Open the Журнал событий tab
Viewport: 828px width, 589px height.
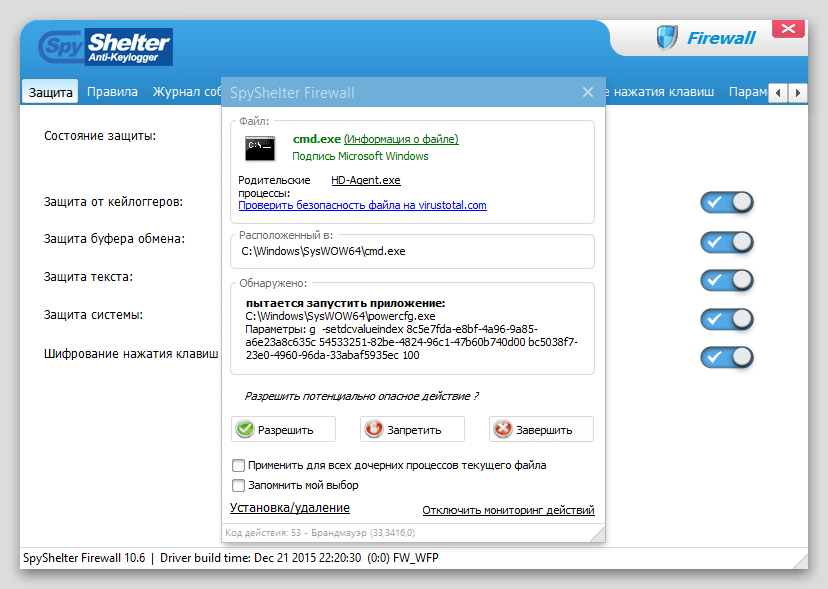[187, 92]
